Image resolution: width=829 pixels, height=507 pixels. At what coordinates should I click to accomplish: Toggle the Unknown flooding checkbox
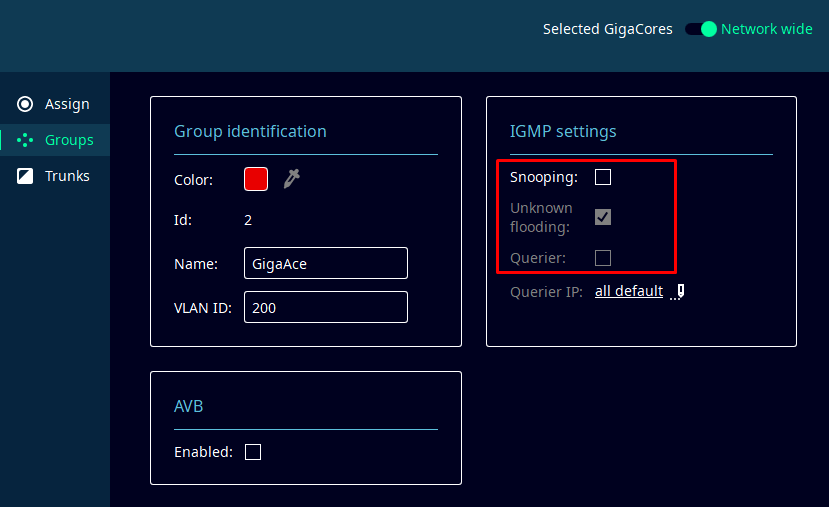click(x=603, y=217)
